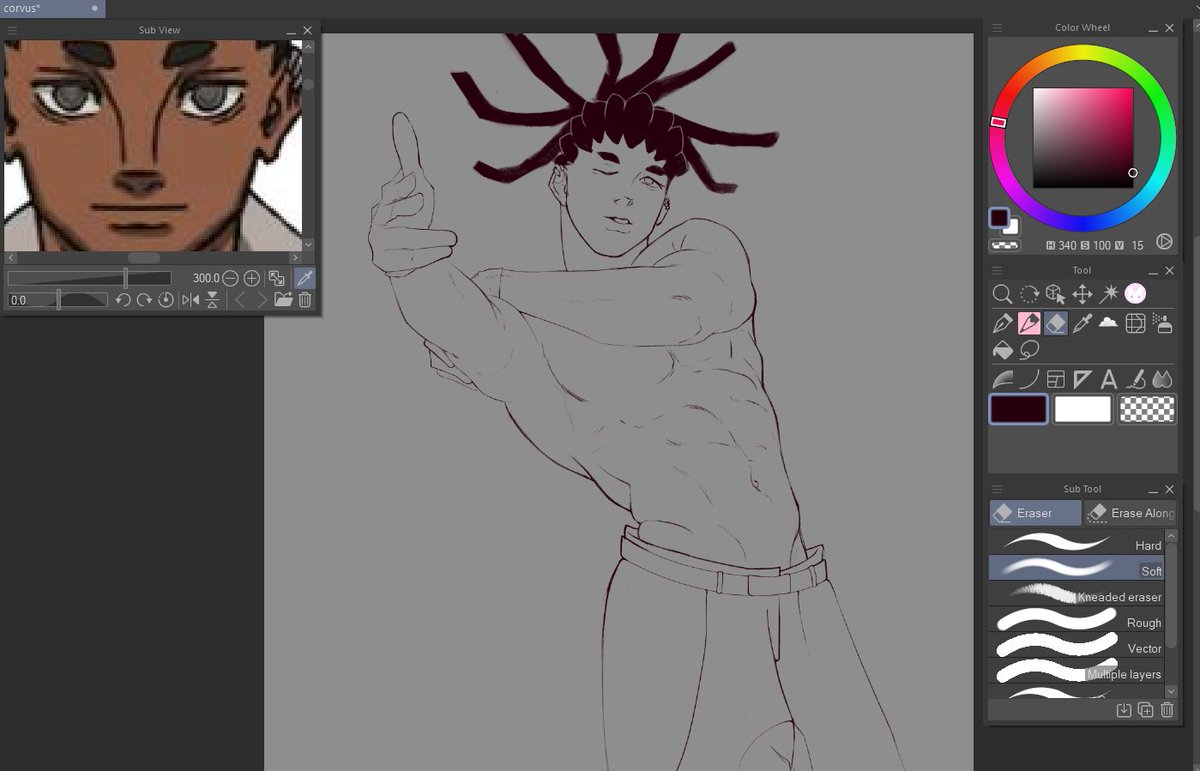
Task: Click the Sub View fit-to-window icon
Action: tap(276, 279)
